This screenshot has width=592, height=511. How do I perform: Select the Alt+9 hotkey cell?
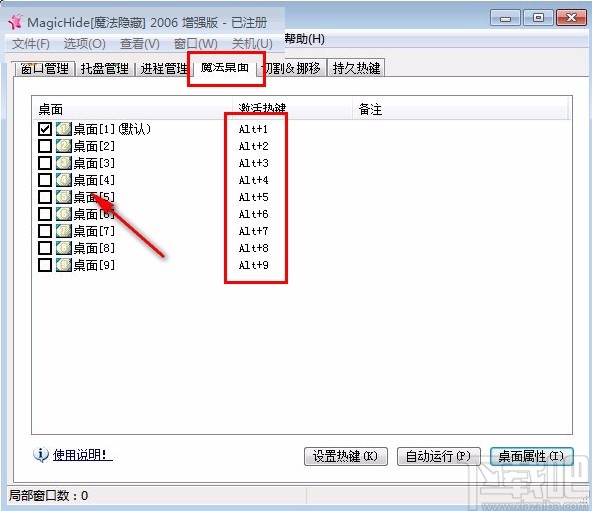(253, 265)
